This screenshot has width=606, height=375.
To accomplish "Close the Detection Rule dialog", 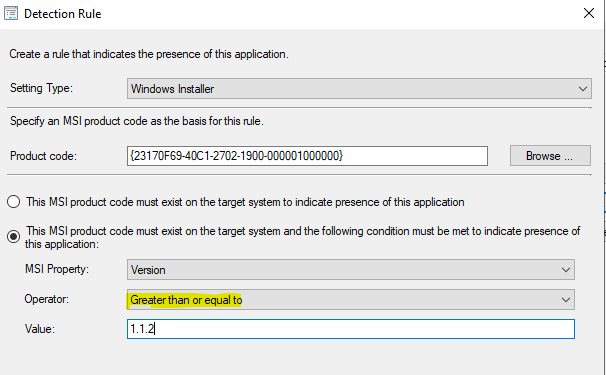I will (589, 13).
